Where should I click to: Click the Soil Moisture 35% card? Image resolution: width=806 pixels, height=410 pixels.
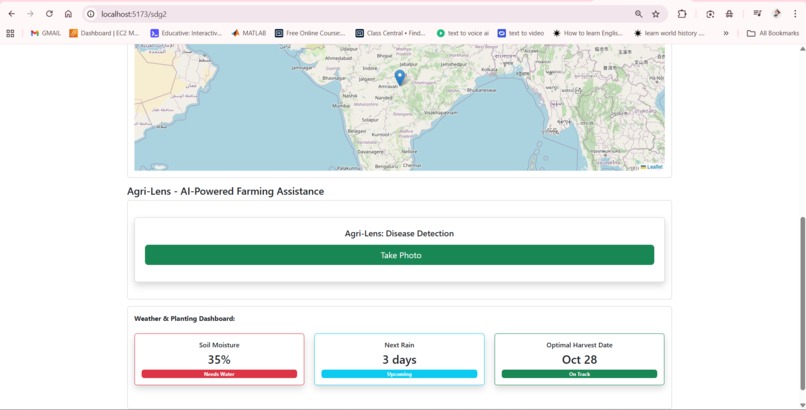coord(219,359)
